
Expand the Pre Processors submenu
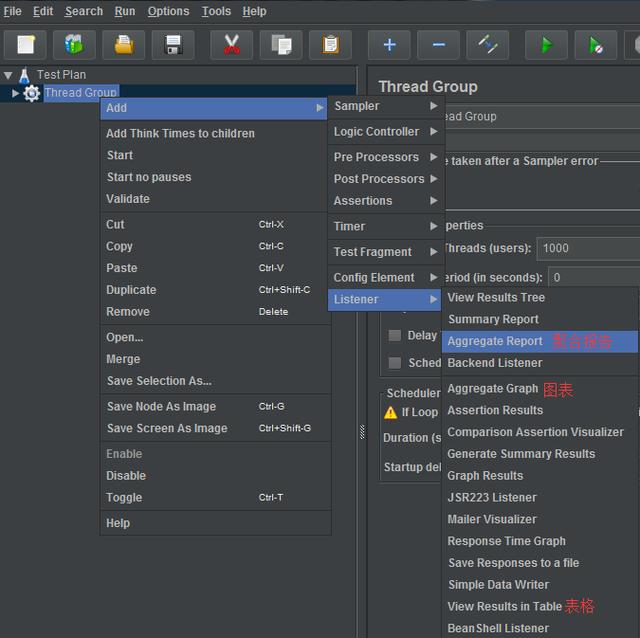click(386, 157)
